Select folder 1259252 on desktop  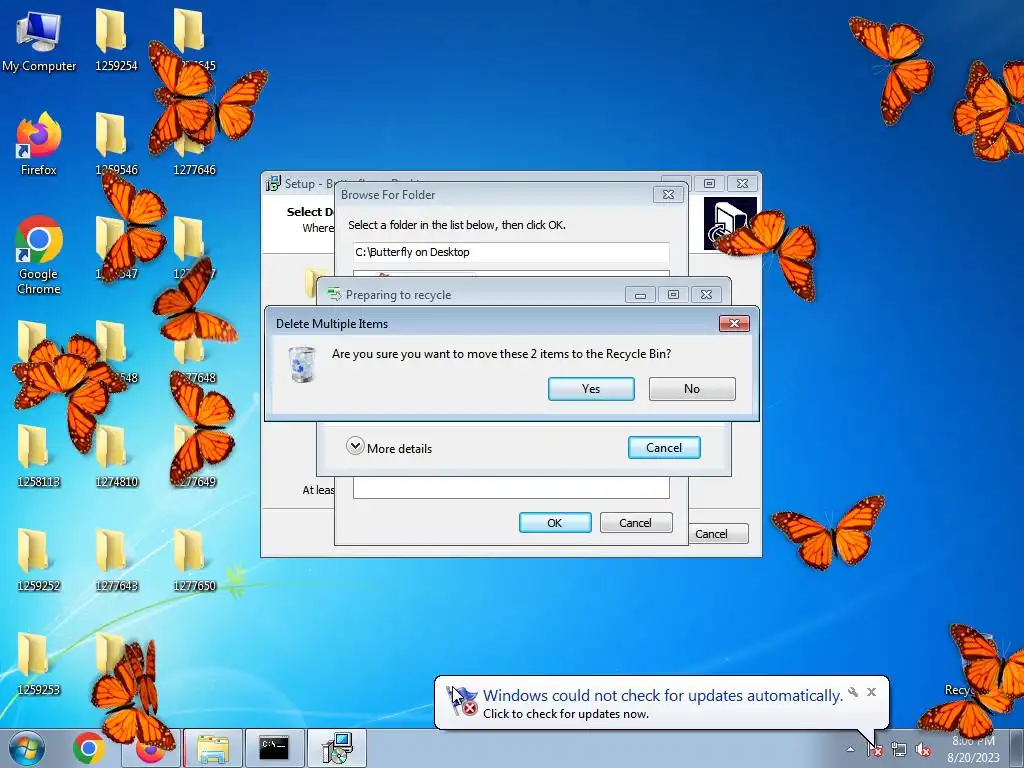[39, 560]
